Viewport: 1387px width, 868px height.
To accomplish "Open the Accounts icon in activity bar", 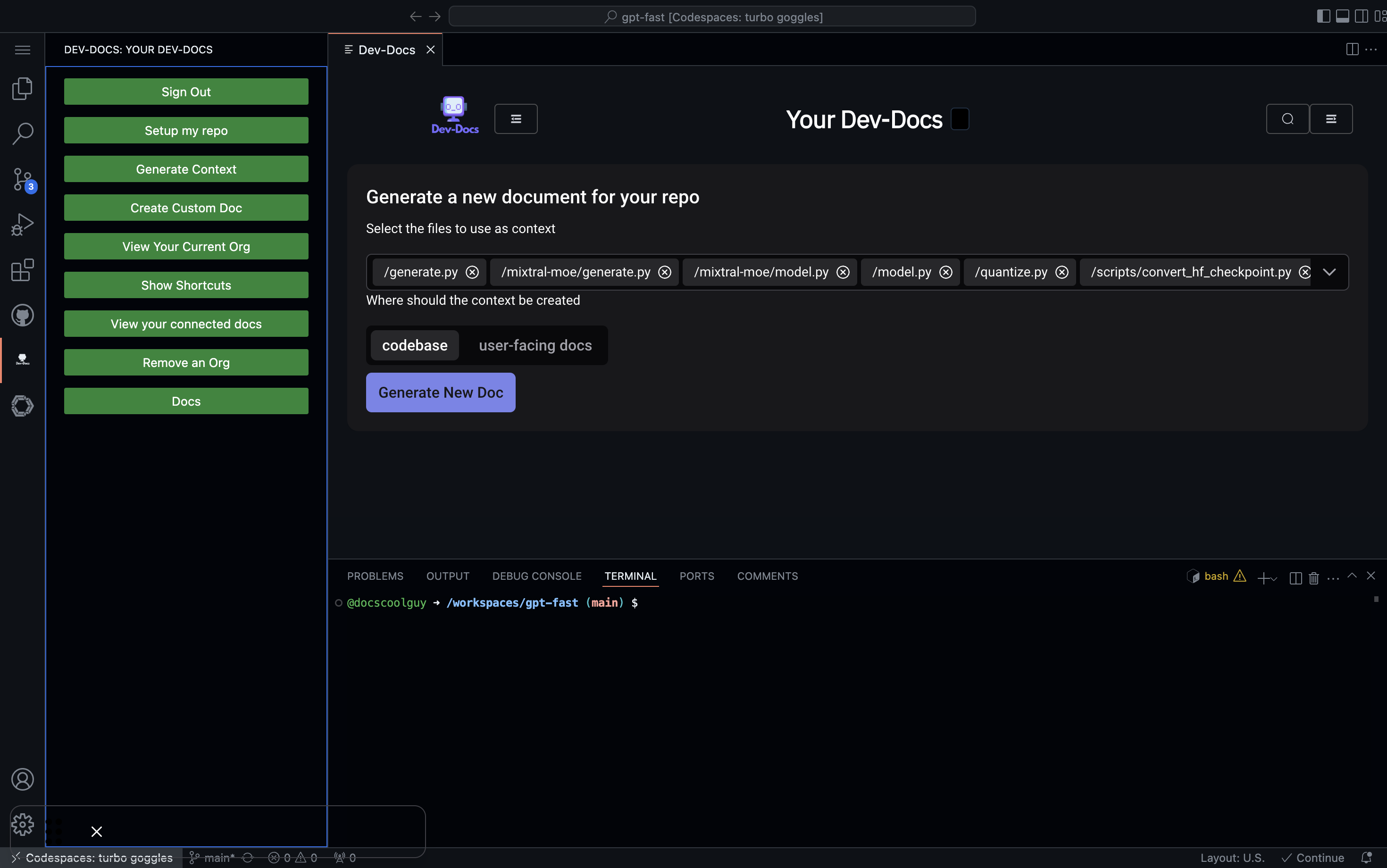I will coord(22,779).
